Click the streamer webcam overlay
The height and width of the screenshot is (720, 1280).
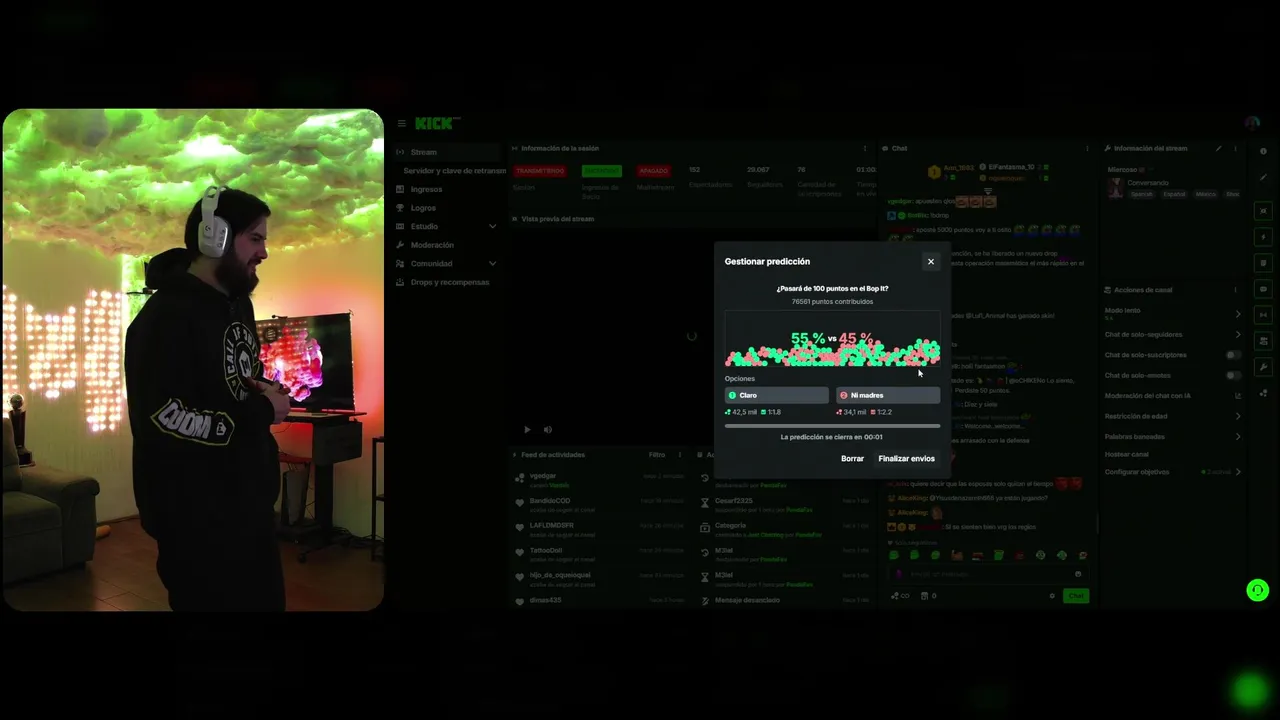pyautogui.click(x=193, y=360)
